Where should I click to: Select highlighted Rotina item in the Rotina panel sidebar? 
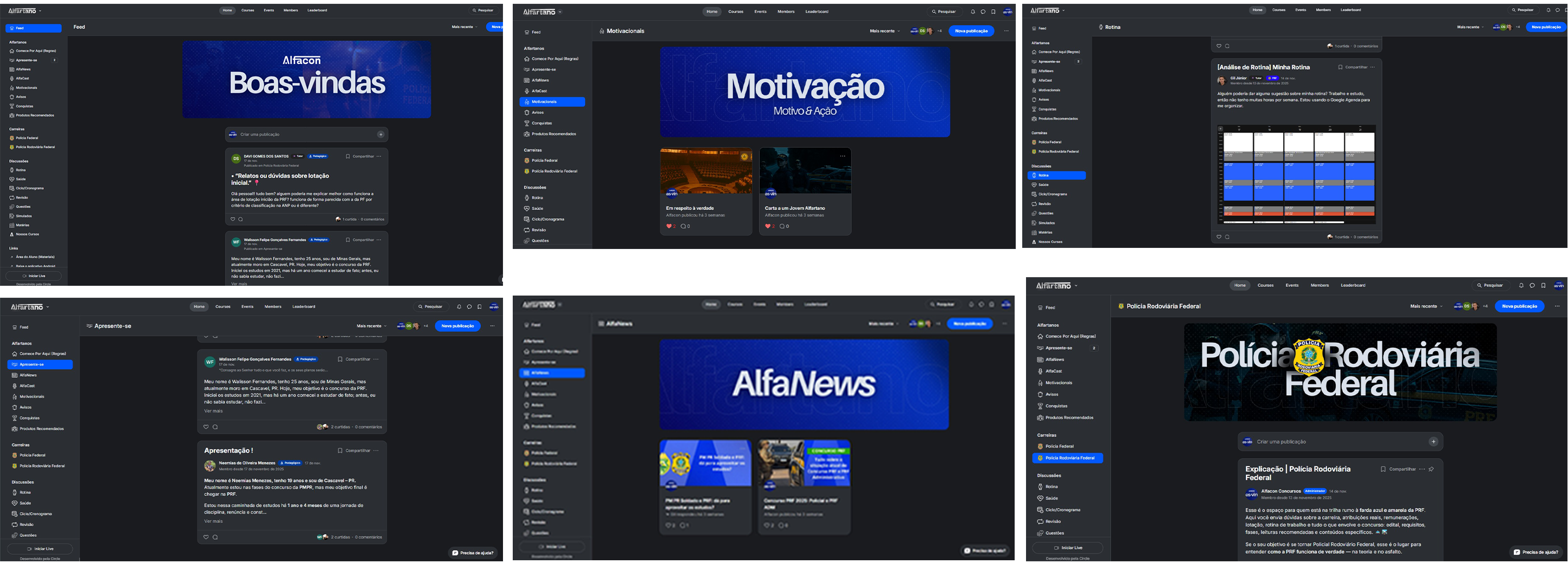pos(1056,175)
